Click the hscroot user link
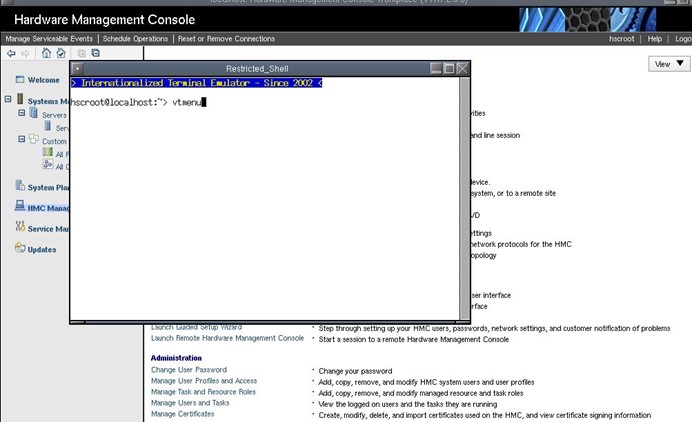The height and width of the screenshot is (422, 692). [x=621, y=39]
